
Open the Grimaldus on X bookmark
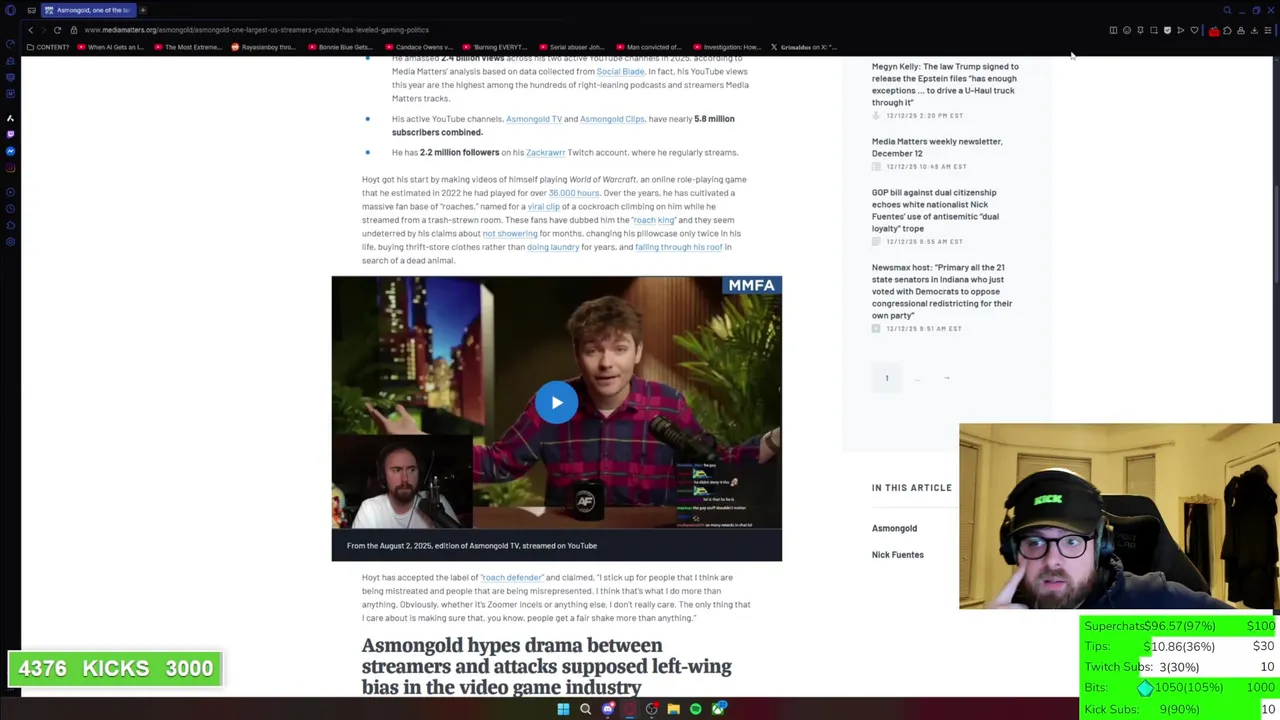[x=803, y=47]
